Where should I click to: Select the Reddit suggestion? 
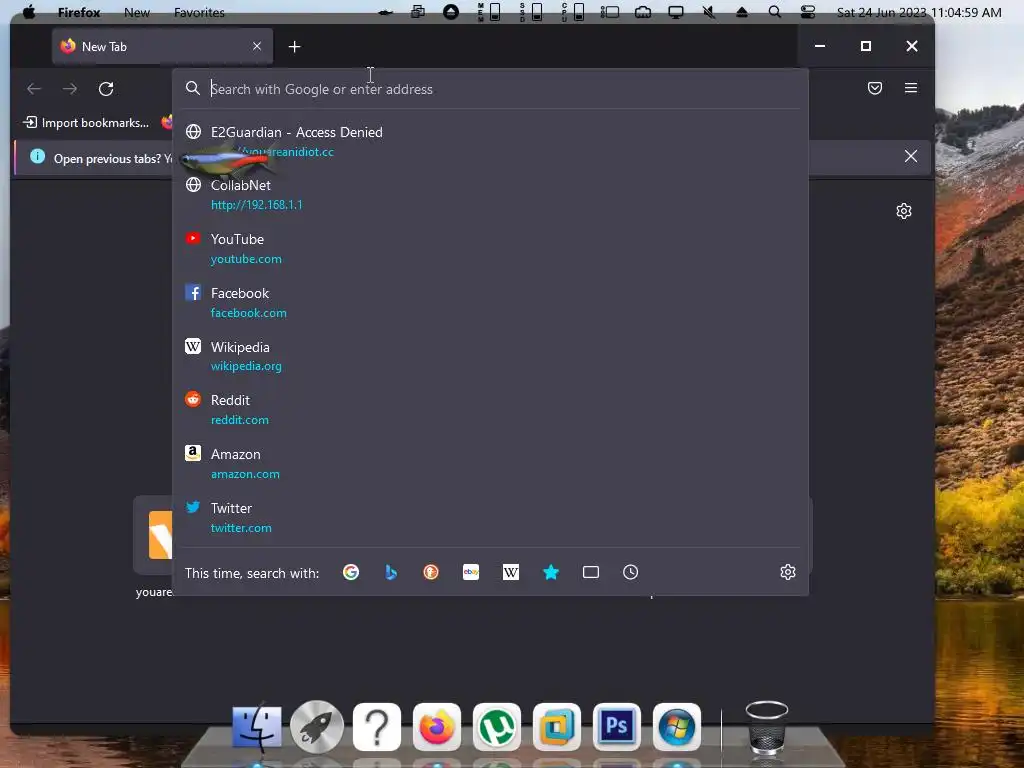pyautogui.click(x=490, y=409)
